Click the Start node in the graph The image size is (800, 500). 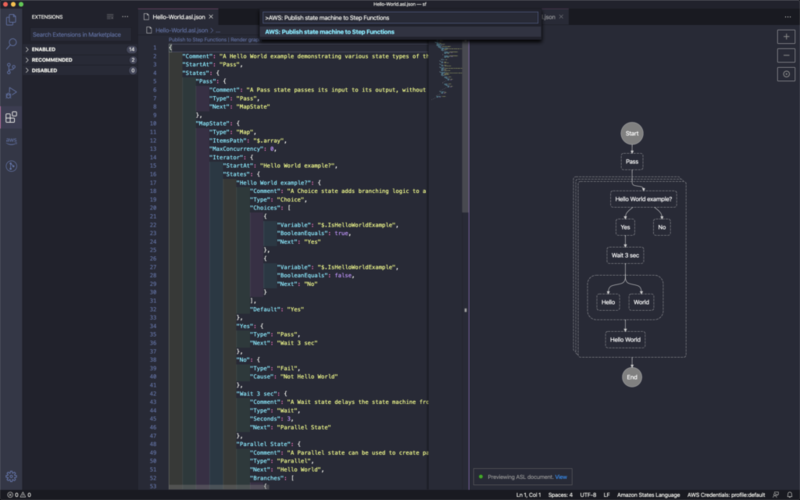[x=632, y=134]
